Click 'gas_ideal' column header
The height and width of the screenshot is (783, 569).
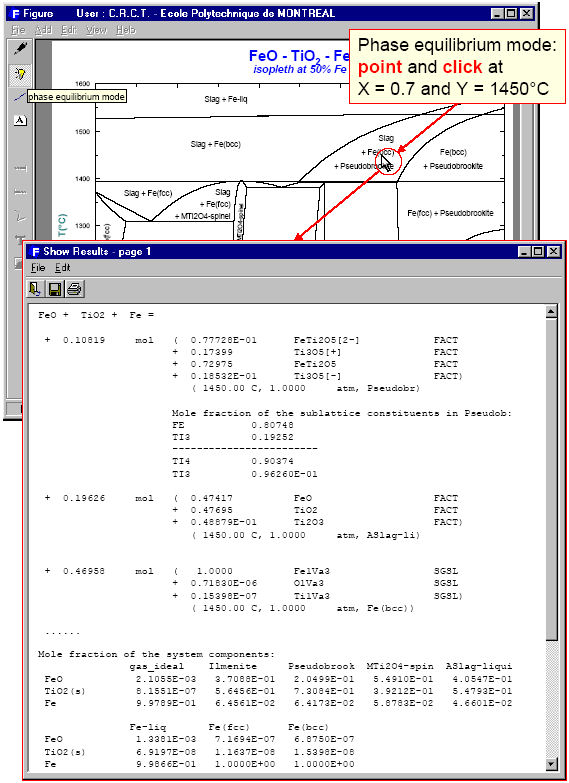pyautogui.click(x=156, y=667)
